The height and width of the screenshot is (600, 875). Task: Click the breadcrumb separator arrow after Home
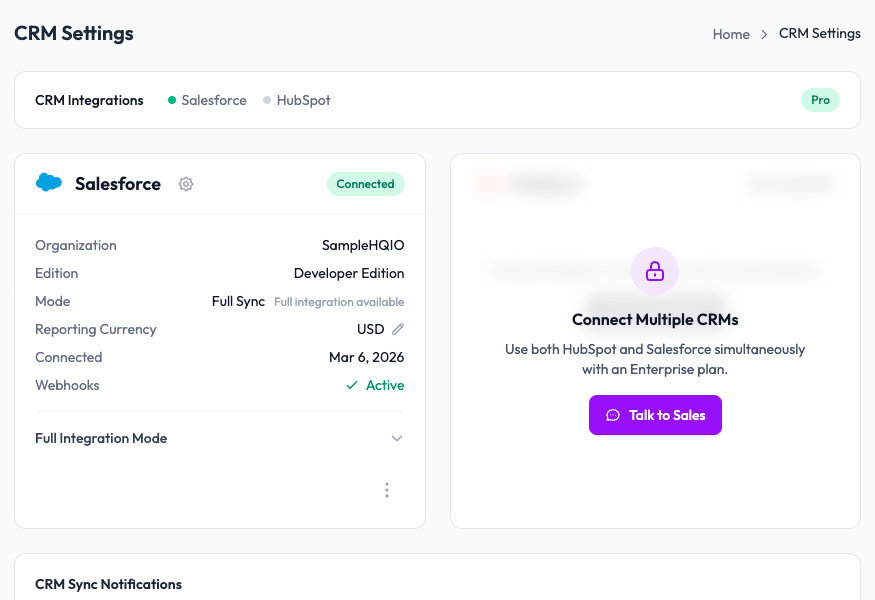(x=762, y=33)
